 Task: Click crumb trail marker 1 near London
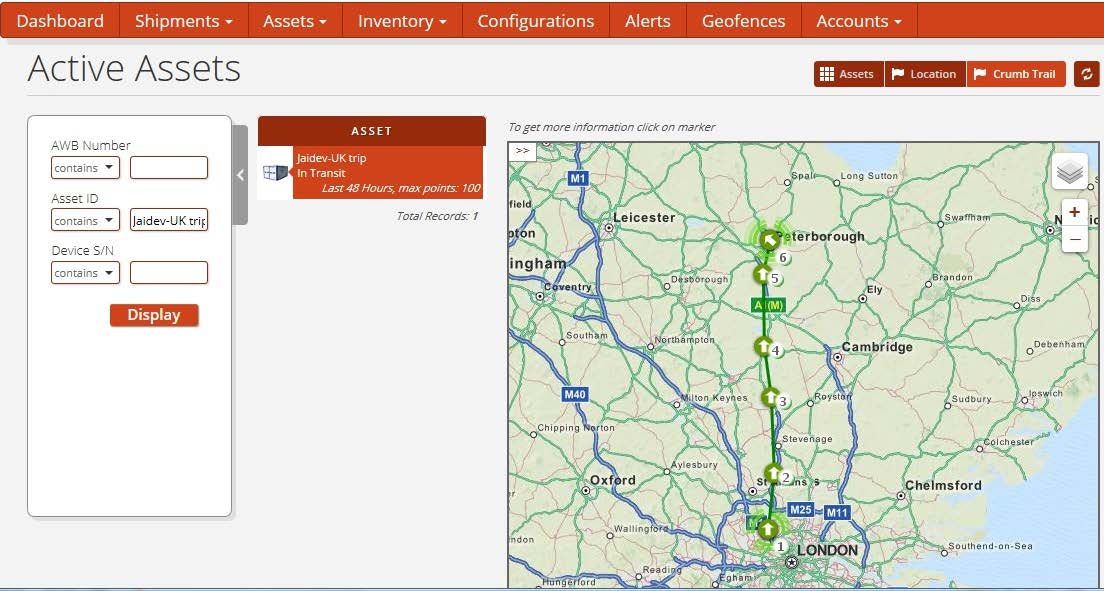767,528
